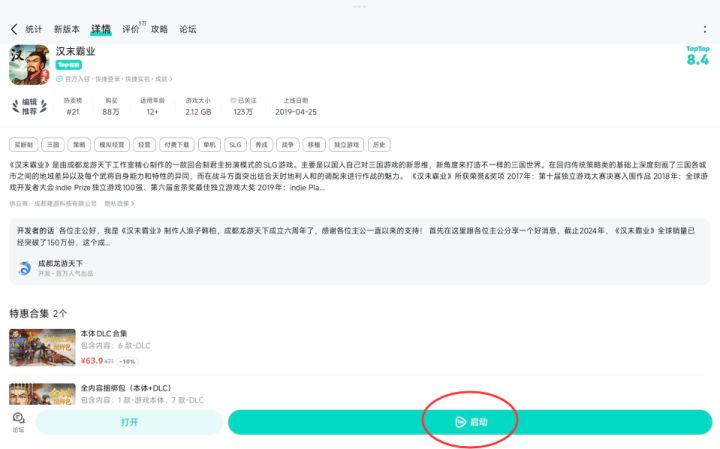The width and height of the screenshot is (720, 449).
Task: Open the three-dot more options menu
Action: (x=705, y=29)
